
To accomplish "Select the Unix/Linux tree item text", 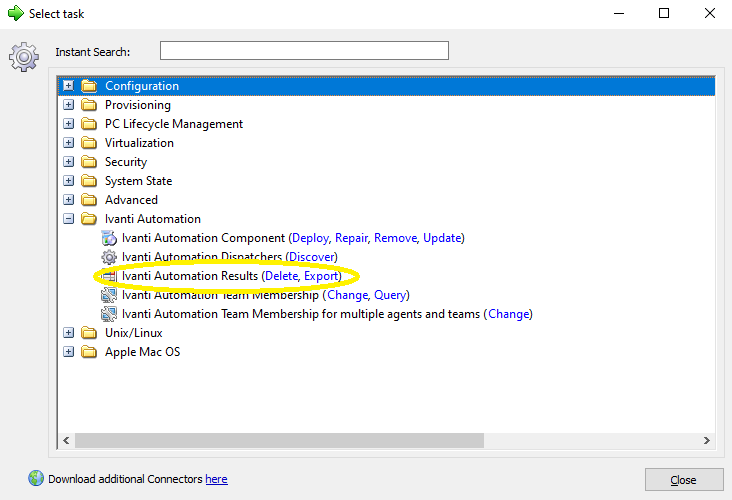I will pos(134,333).
